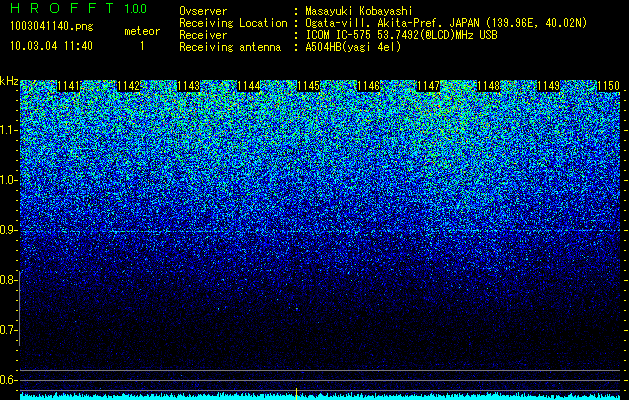Click the 1.1 kHz axis label
This screenshot has height=400, width=629.
(x=9, y=130)
